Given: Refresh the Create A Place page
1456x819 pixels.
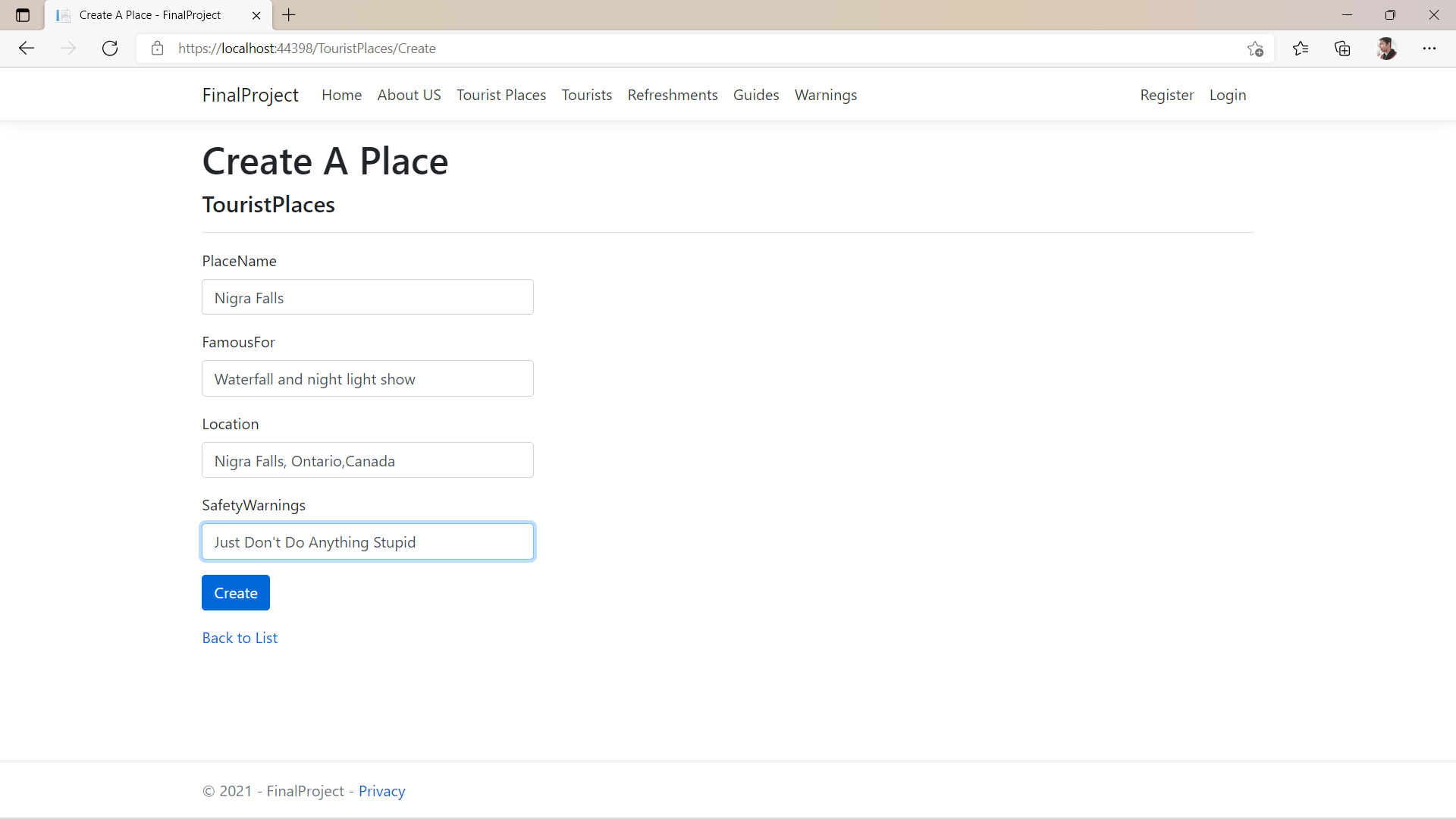Looking at the screenshot, I should [x=110, y=48].
